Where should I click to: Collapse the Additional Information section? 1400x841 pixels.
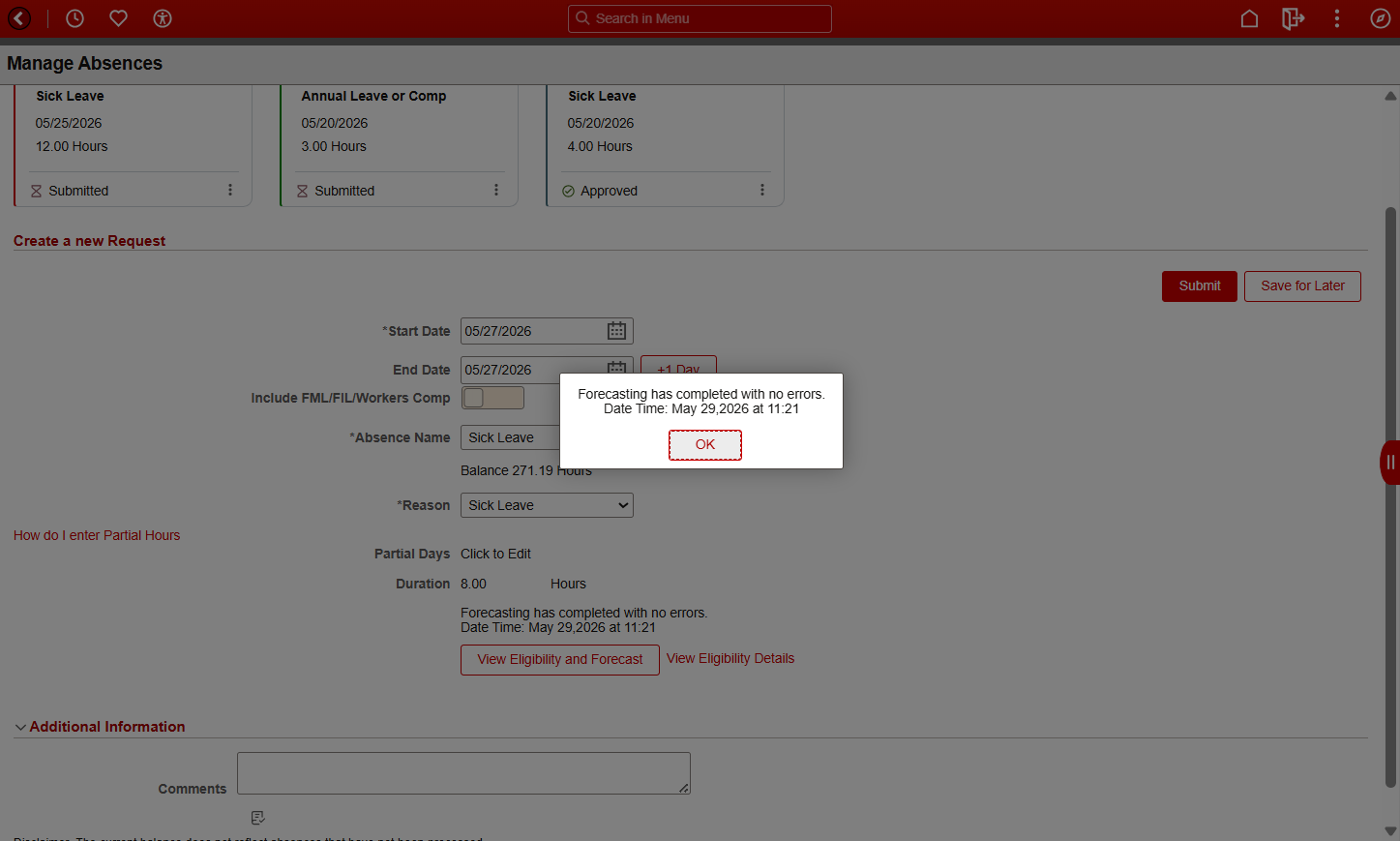click(20, 727)
